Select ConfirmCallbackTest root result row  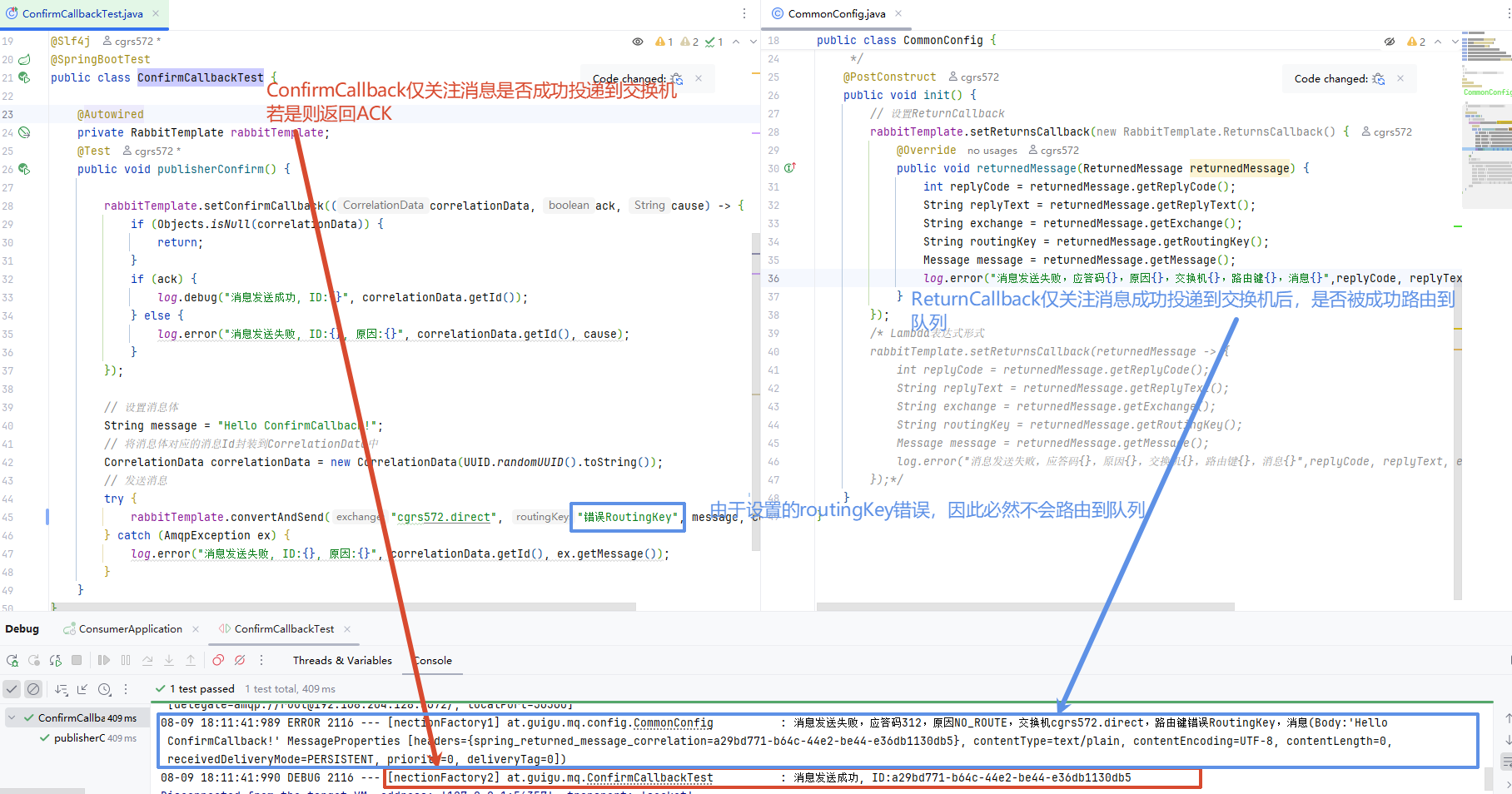(79, 717)
